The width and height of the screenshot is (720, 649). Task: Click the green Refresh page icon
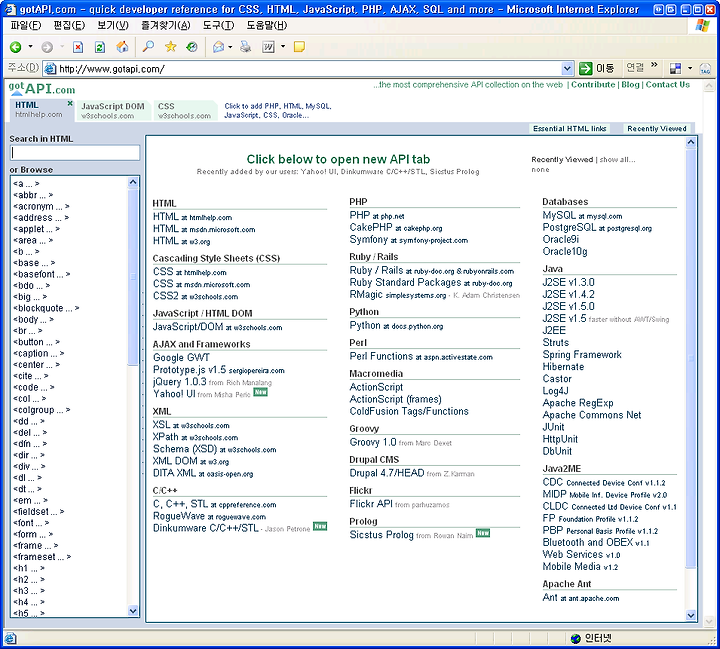pyautogui.click(x=100, y=47)
